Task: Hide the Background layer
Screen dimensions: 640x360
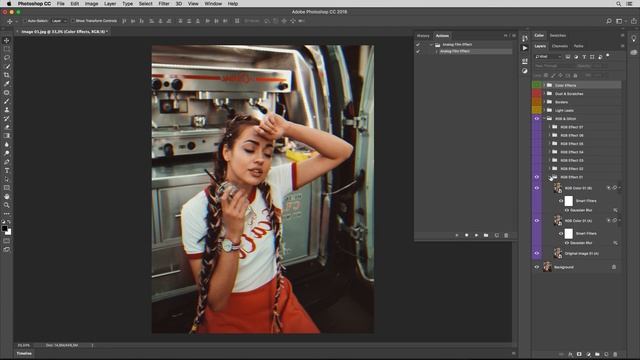Action: [537, 267]
